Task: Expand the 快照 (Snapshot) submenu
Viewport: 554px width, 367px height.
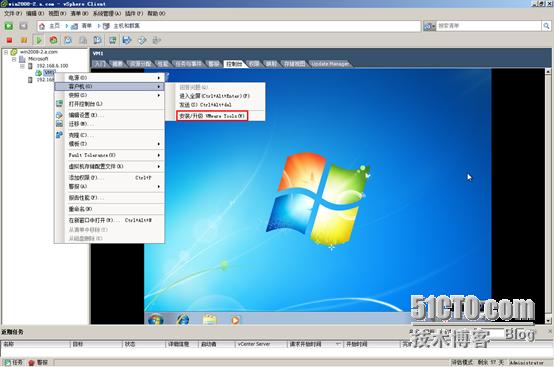Action: (110, 95)
